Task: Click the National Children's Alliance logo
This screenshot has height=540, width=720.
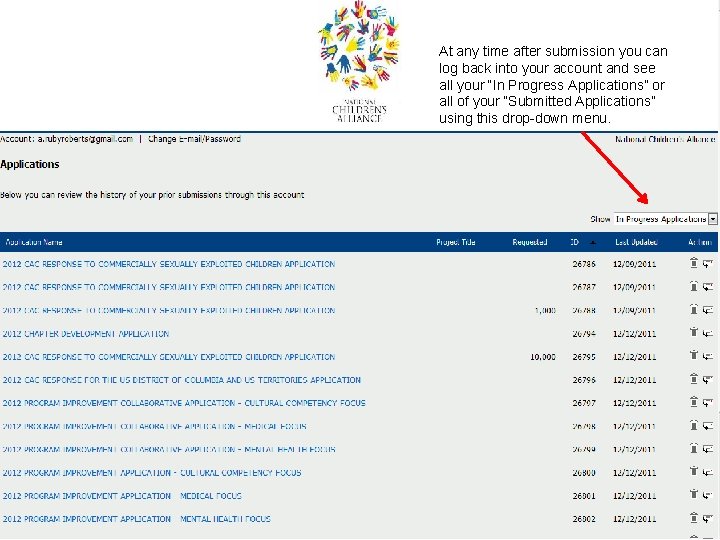Action: [x=359, y=62]
